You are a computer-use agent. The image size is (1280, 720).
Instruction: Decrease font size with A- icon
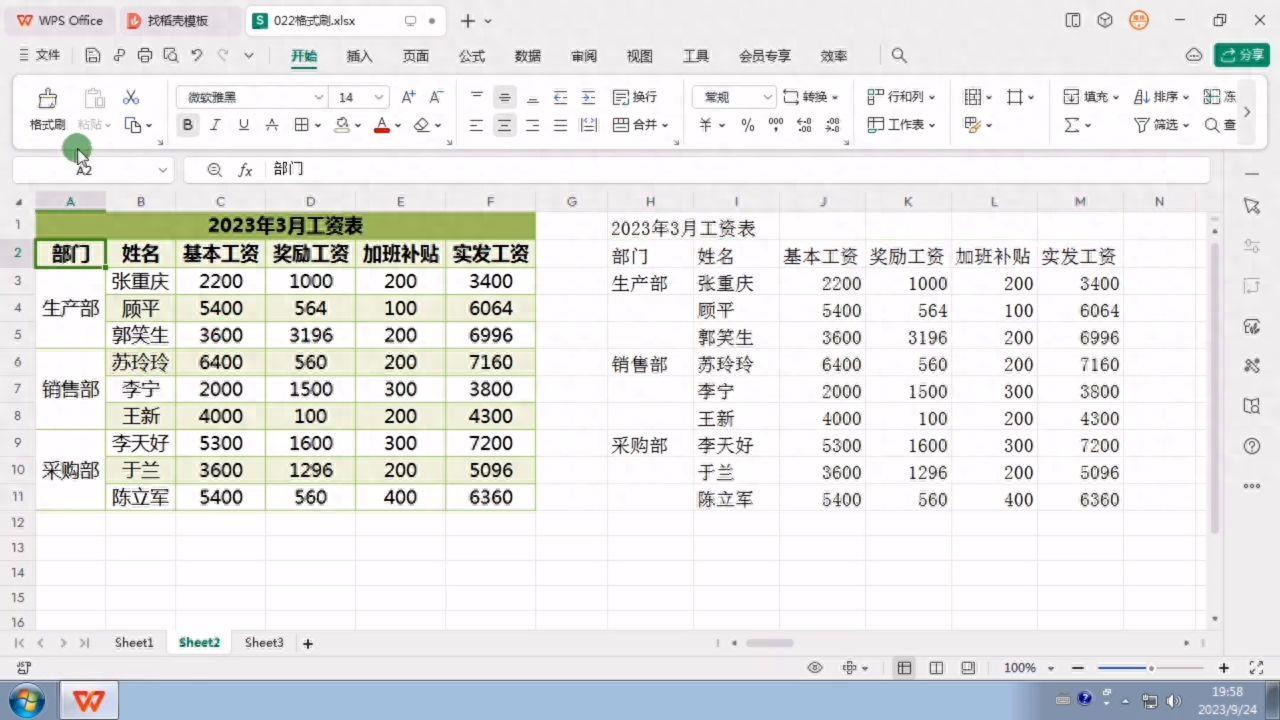click(x=436, y=97)
